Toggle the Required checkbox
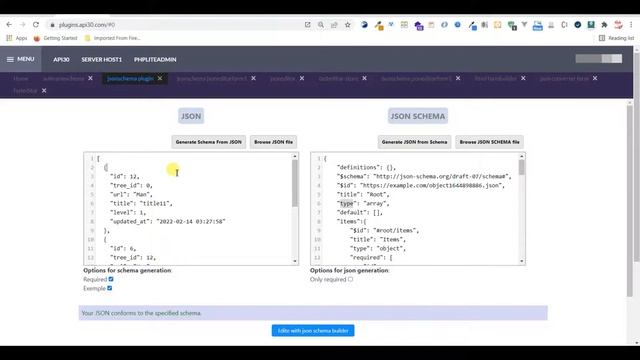 (111, 279)
